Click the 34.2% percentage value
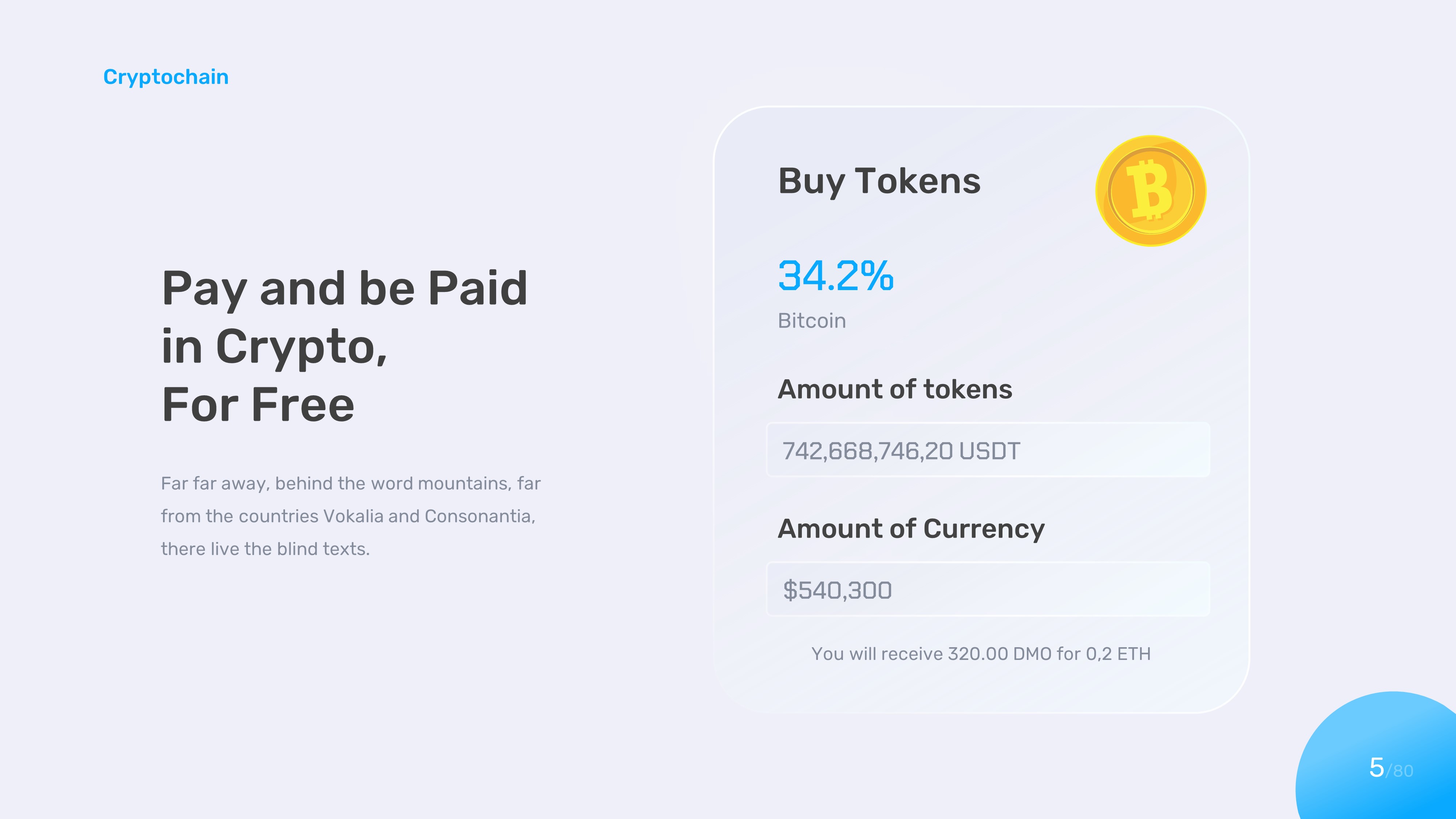1456x819 pixels. coord(835,276)
